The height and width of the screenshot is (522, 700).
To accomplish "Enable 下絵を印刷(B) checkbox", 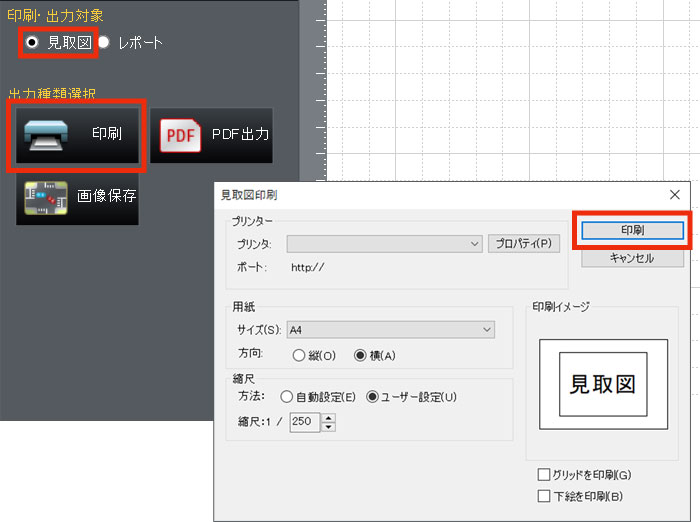I will (x=544, y=496).
